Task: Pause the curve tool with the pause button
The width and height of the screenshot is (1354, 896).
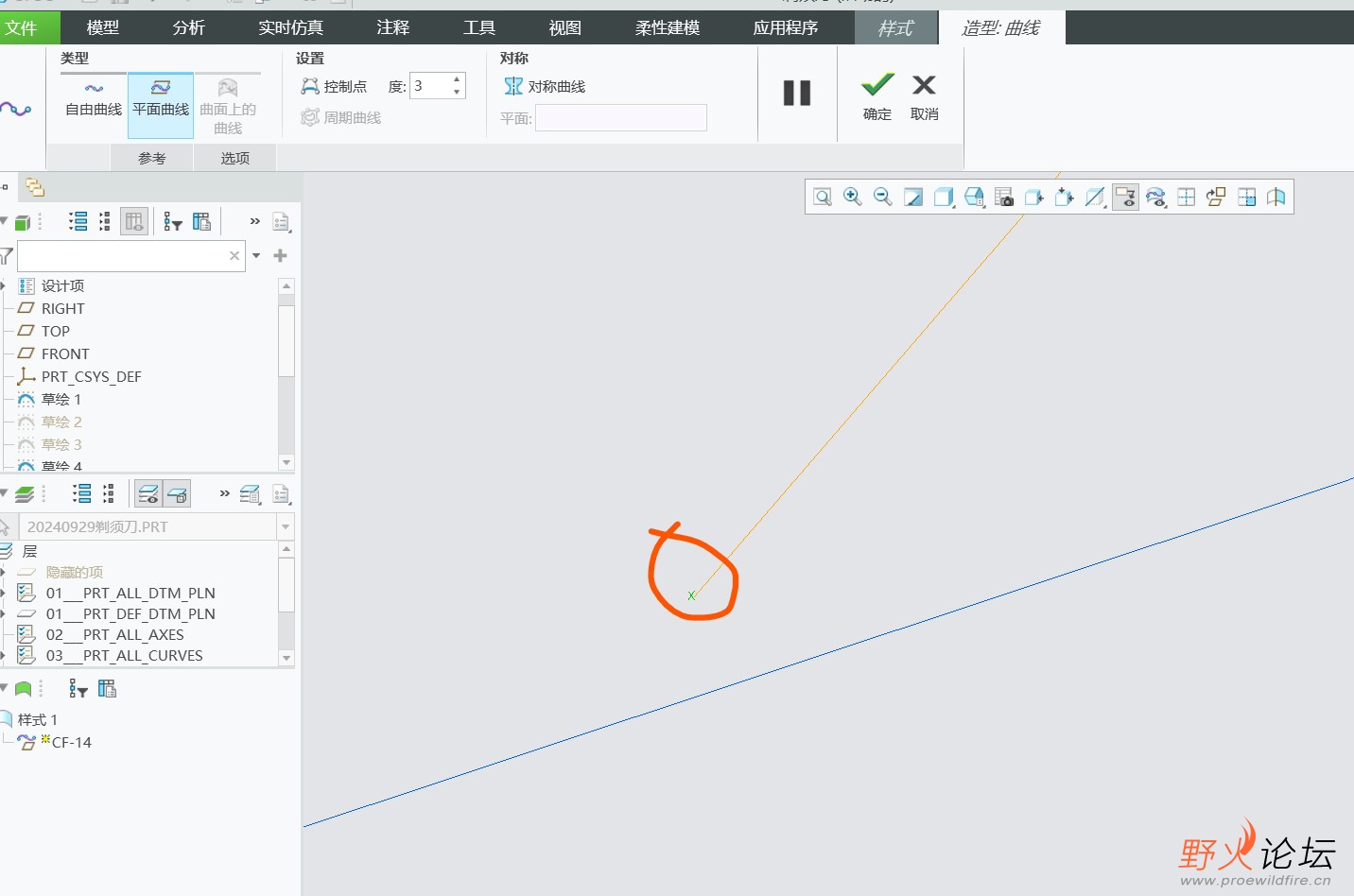Action: point(797,93)
